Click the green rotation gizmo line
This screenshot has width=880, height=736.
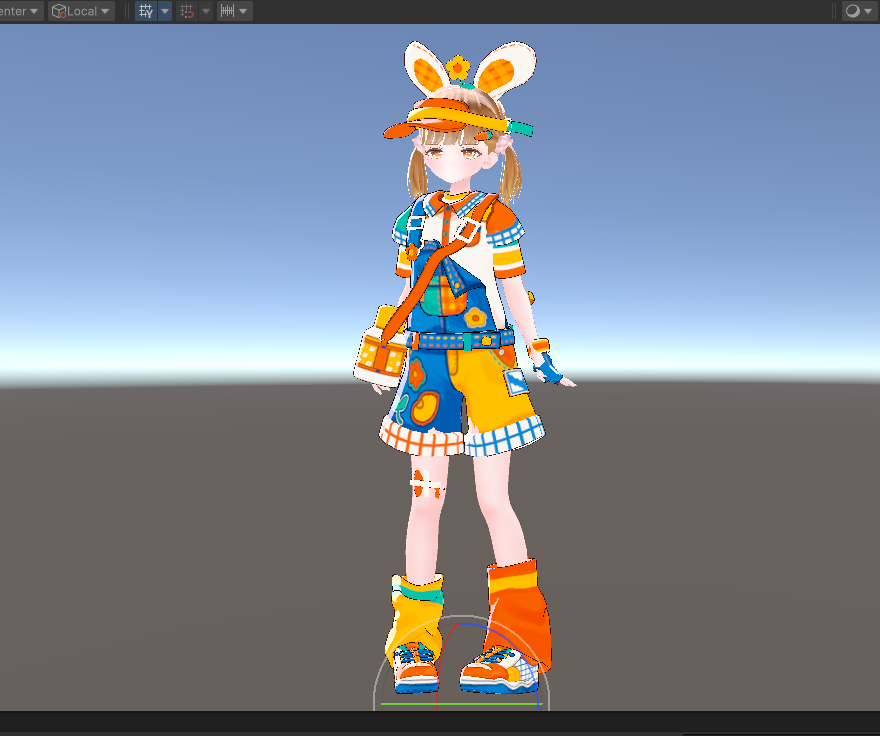pos(460,704)
